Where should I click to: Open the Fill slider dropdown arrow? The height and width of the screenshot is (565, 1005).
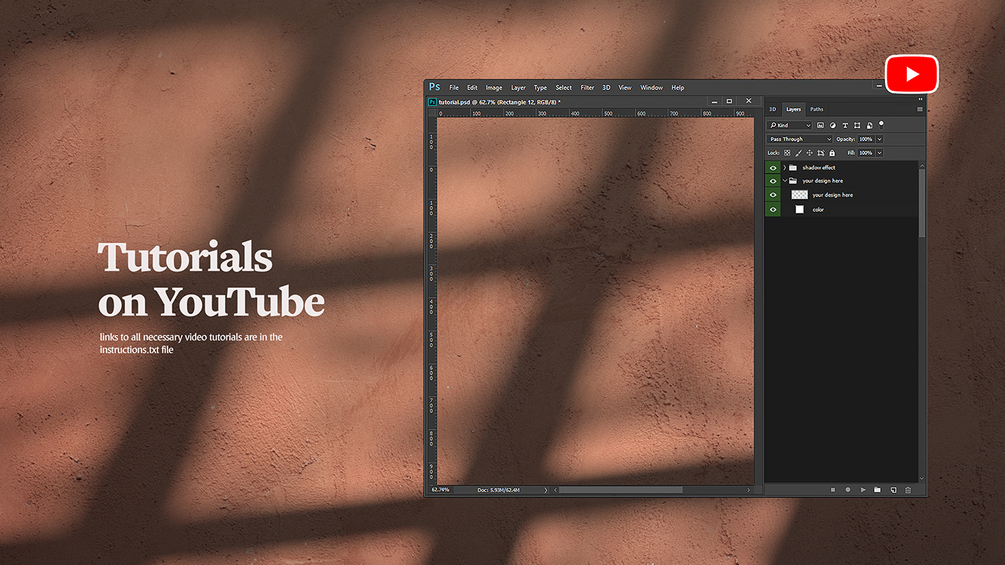coord(879,153)
